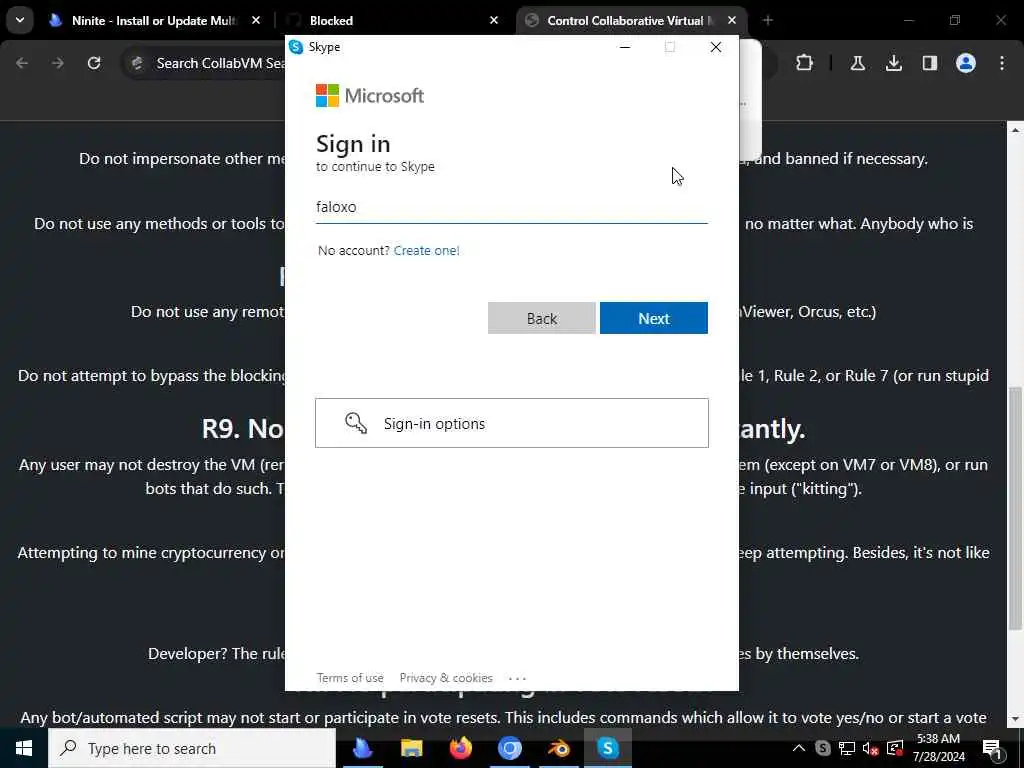This screenshot has height=768, width=1024.
Task: Click the Skype icon in system tray
Action: pyautogui.click(x=823, y=748)
